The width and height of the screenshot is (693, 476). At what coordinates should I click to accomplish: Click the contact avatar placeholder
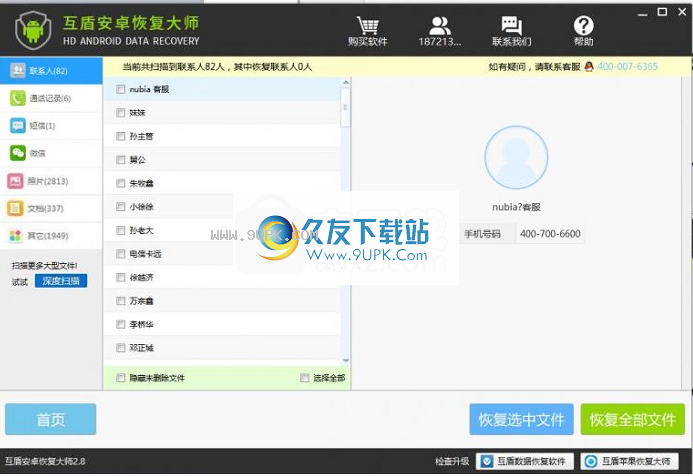(516, 158)
